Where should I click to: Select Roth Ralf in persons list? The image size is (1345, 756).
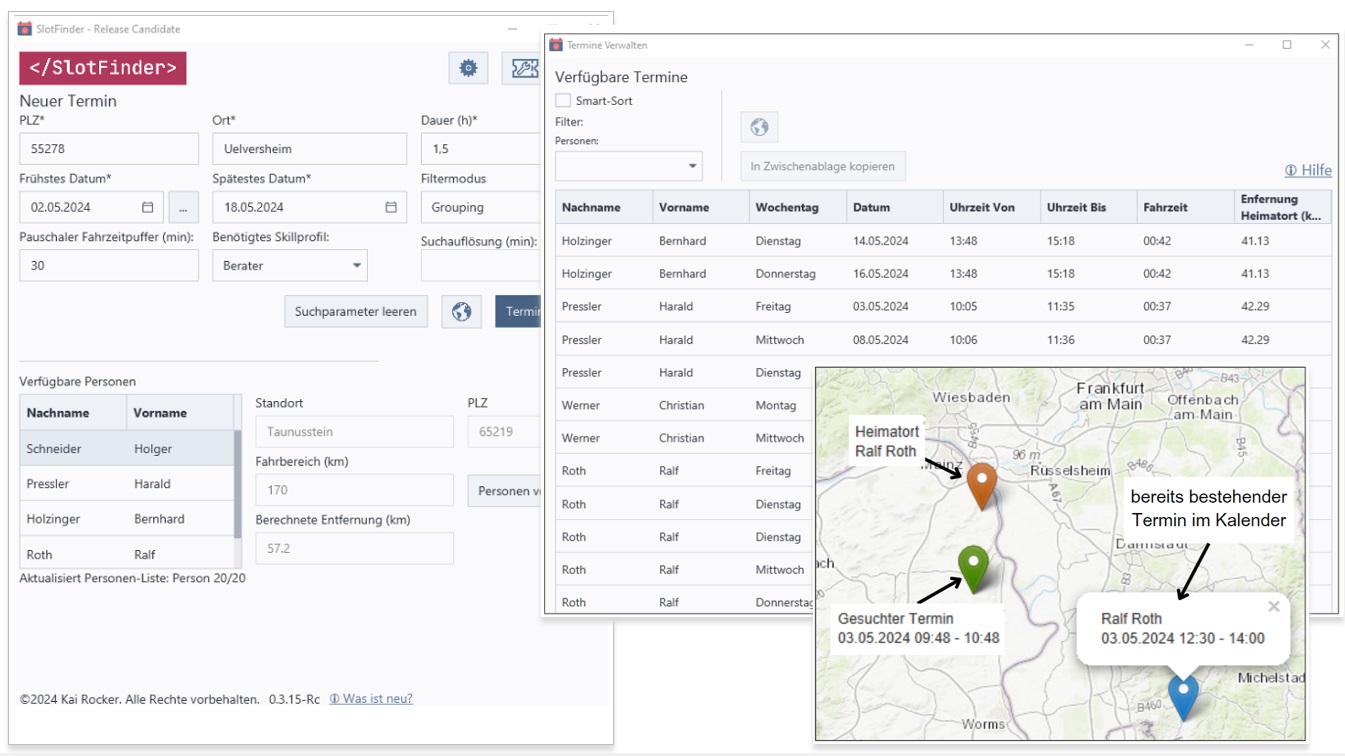[127, 553]
